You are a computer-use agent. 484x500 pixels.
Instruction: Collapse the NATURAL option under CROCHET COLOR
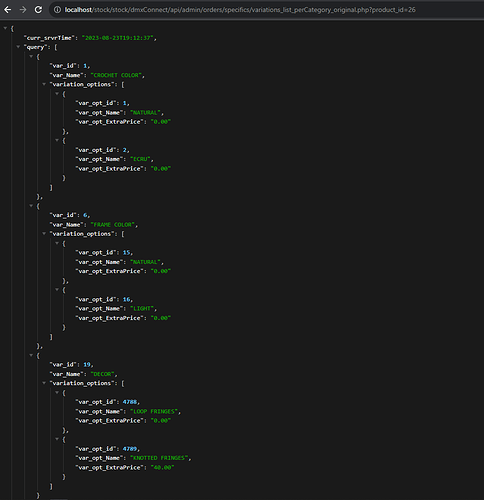tap(57, 93)
